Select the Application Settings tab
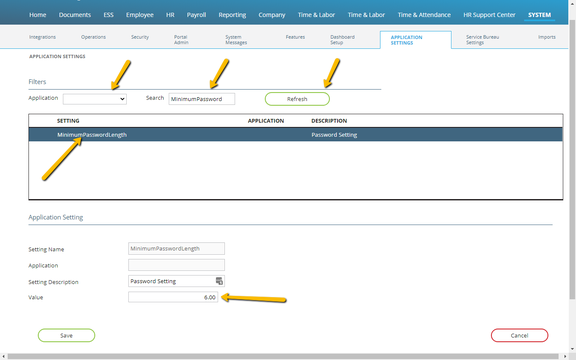The image size is (576, 360). (415, 40)
